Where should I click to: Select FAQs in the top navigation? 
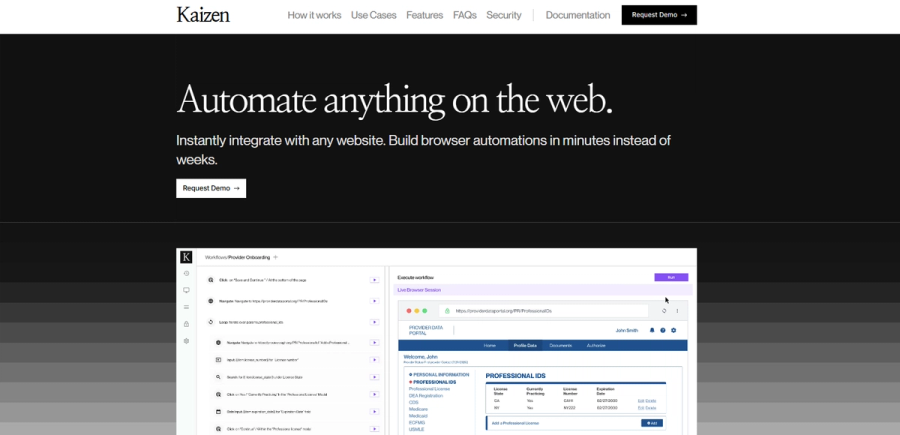[465, 15]
